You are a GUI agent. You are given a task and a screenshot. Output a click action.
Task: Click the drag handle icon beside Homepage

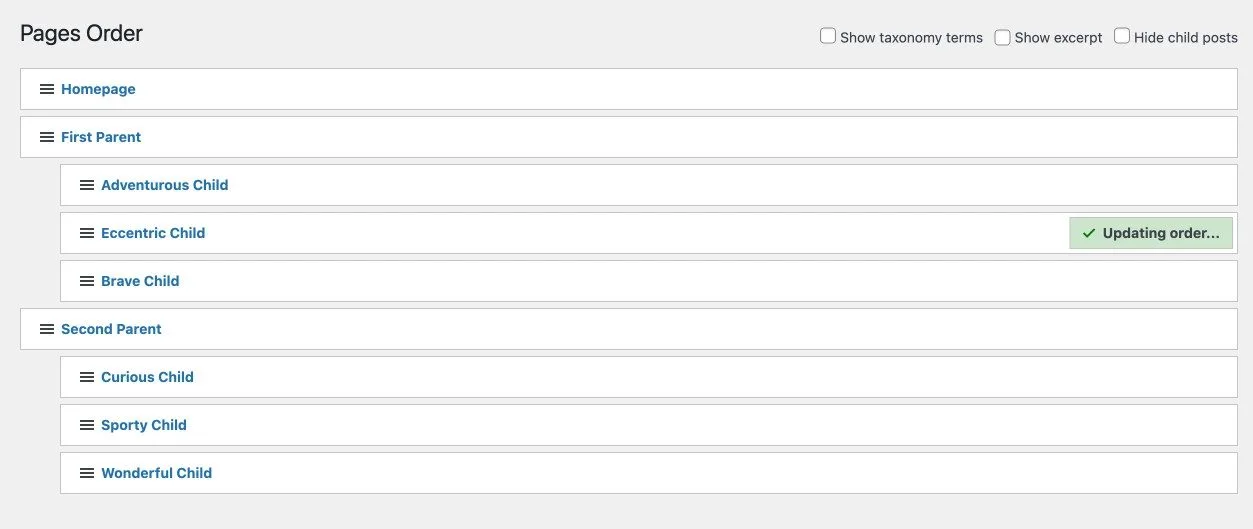click(x=46, y=89)
